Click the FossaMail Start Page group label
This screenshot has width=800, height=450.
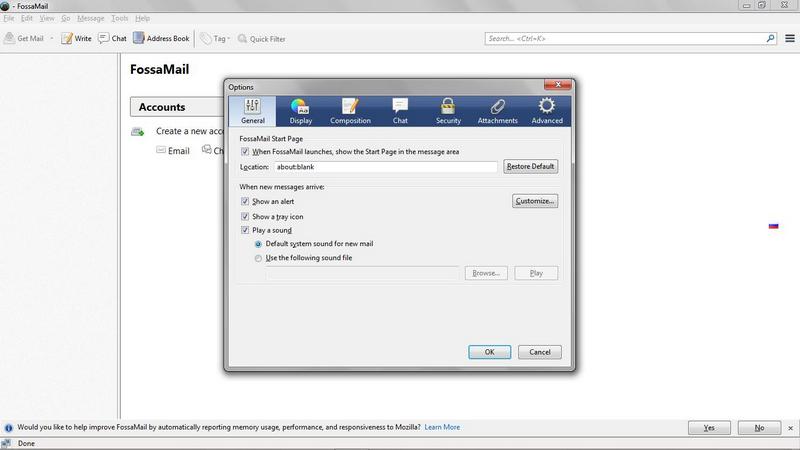point(271,139)
